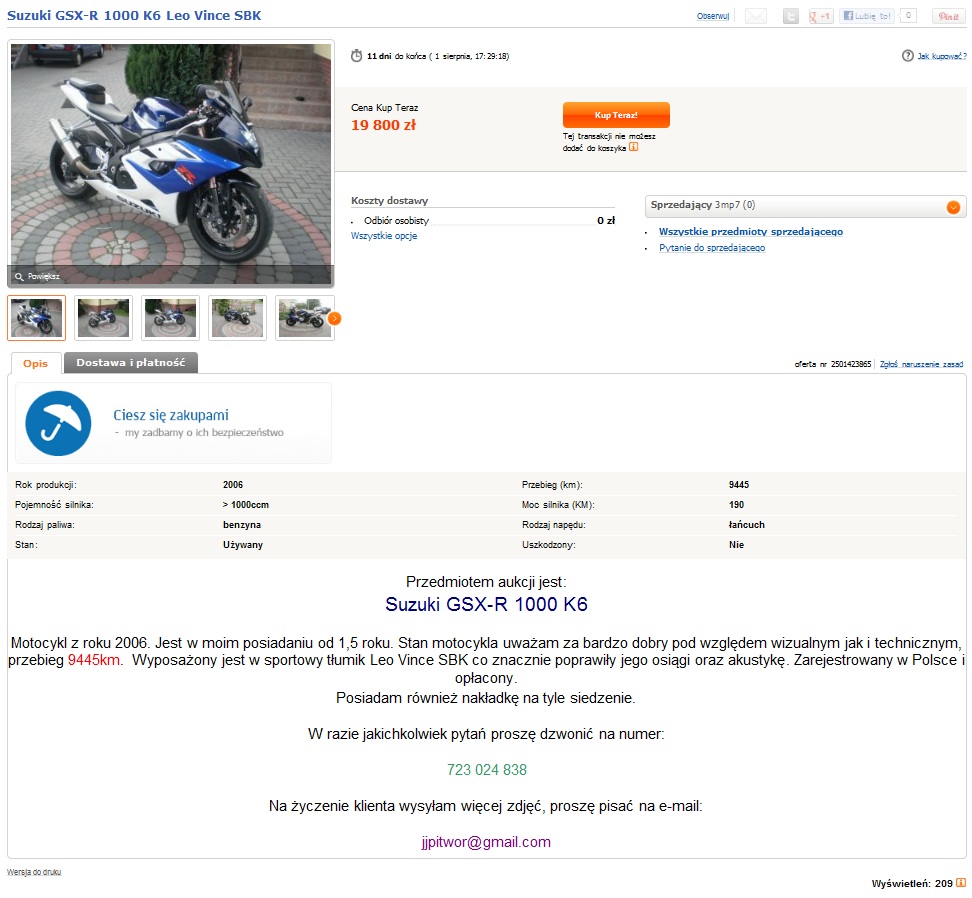The image size is (972, 898).
Task: Click the Wyświetleń info icon
Action: 961,883
